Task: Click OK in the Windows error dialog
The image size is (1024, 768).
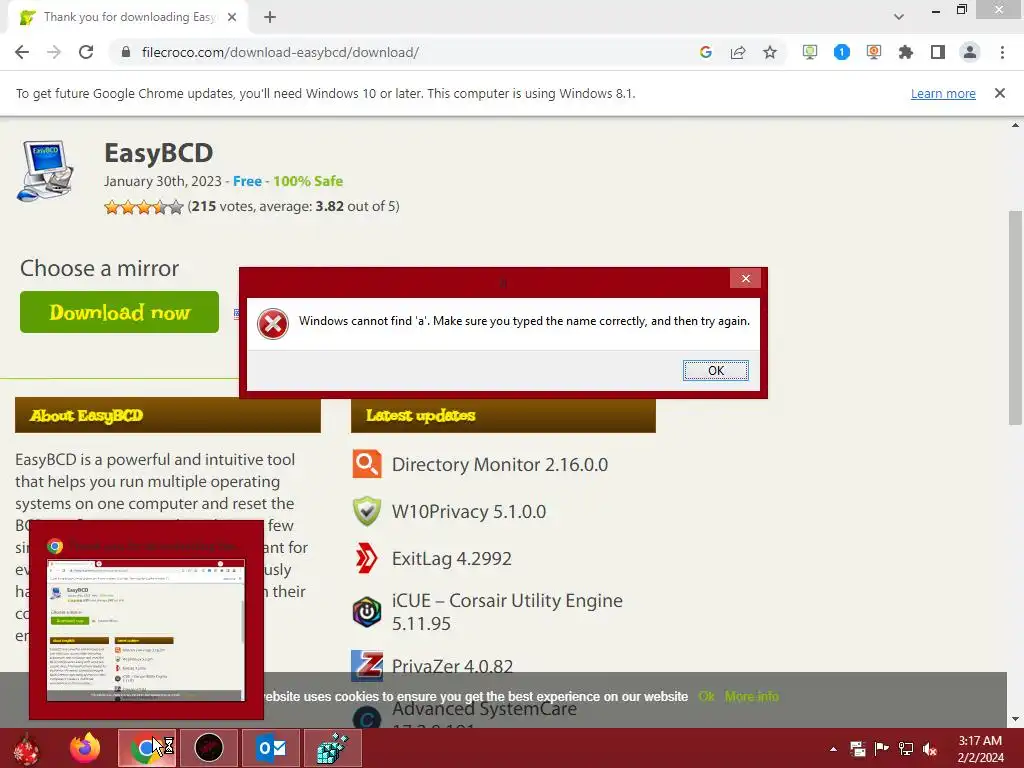Action: [x=716, y=370]
